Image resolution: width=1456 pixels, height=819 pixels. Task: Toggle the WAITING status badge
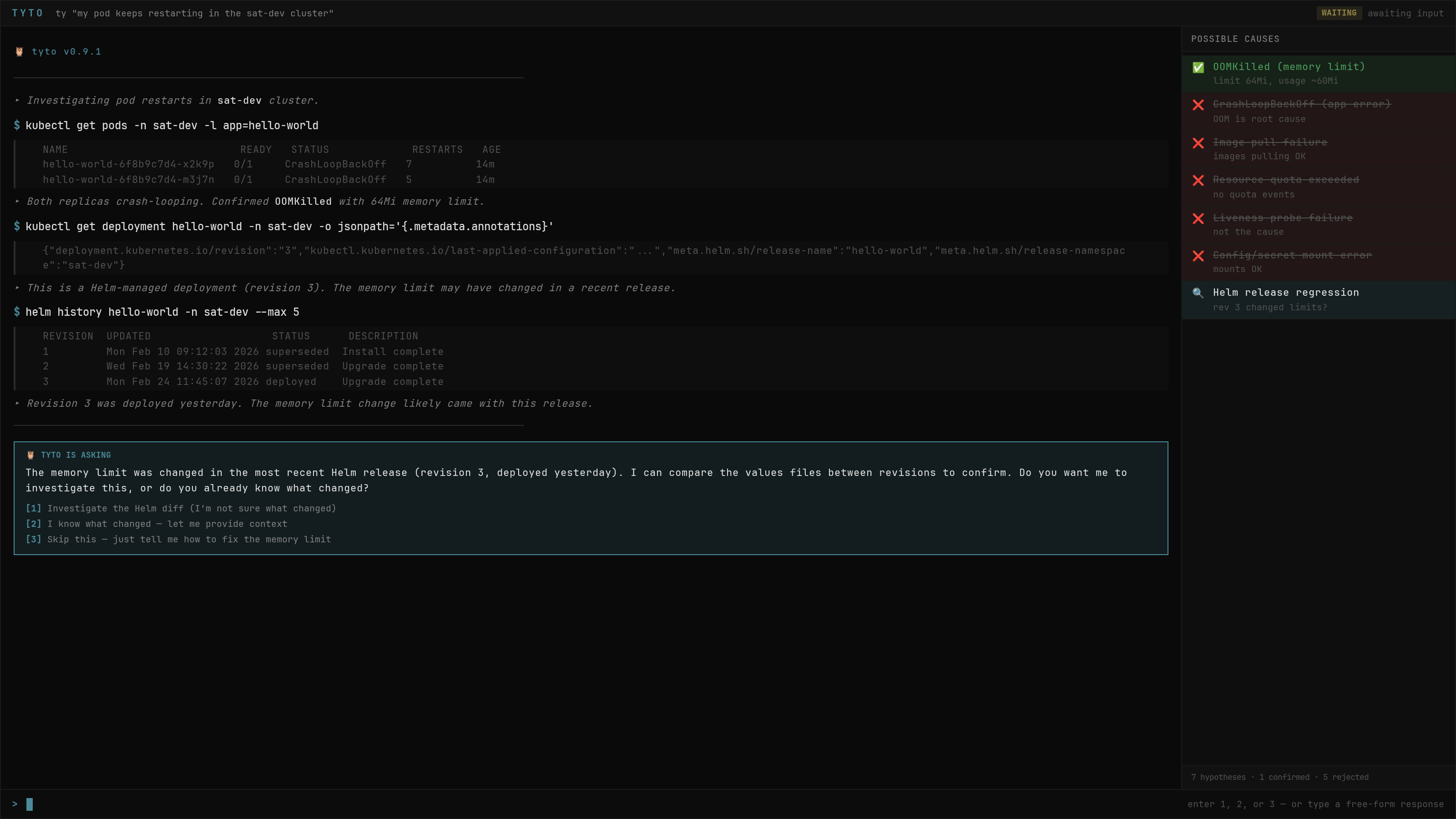coord(1339,12)
